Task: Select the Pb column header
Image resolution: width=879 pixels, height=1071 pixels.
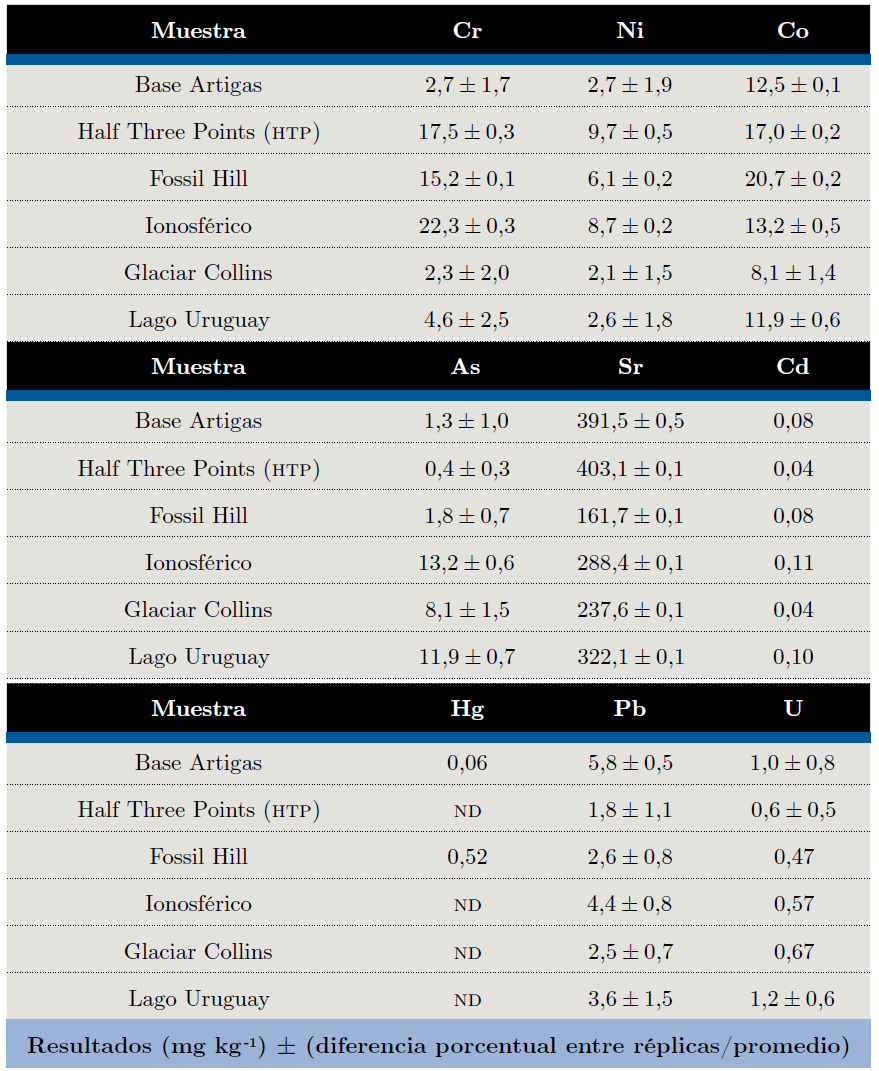Action: pos(630,708)
